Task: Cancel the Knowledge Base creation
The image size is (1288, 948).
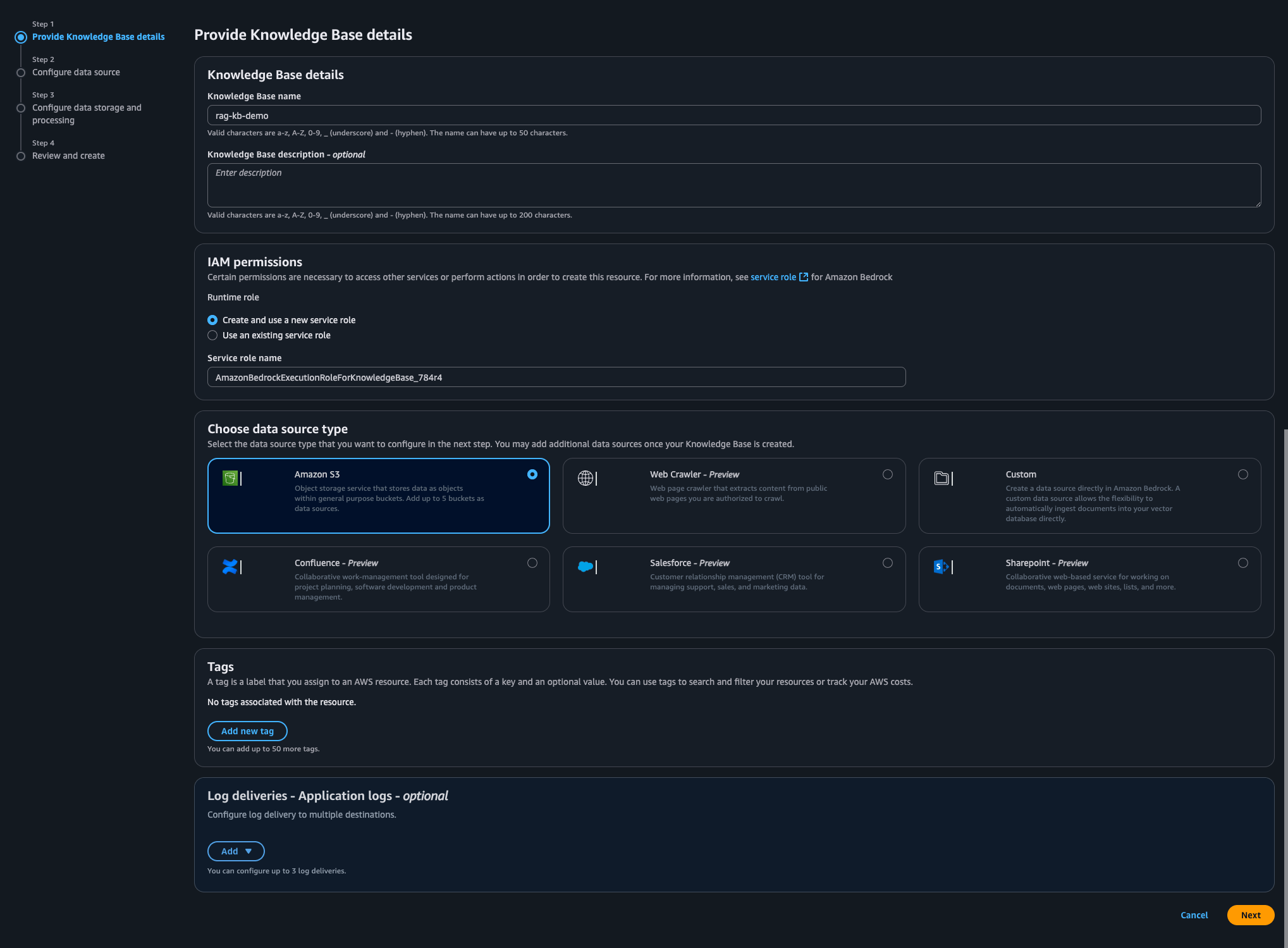Action: pyautogui.click(x=1194, y=914)
